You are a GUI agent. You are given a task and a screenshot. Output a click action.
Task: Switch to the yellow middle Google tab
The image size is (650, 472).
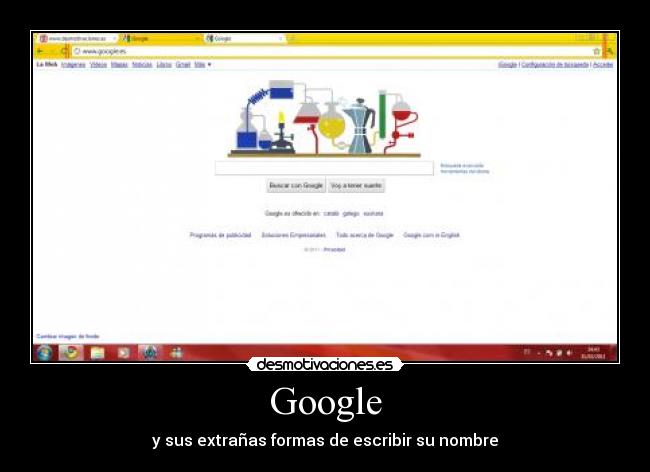pos(161,39)
